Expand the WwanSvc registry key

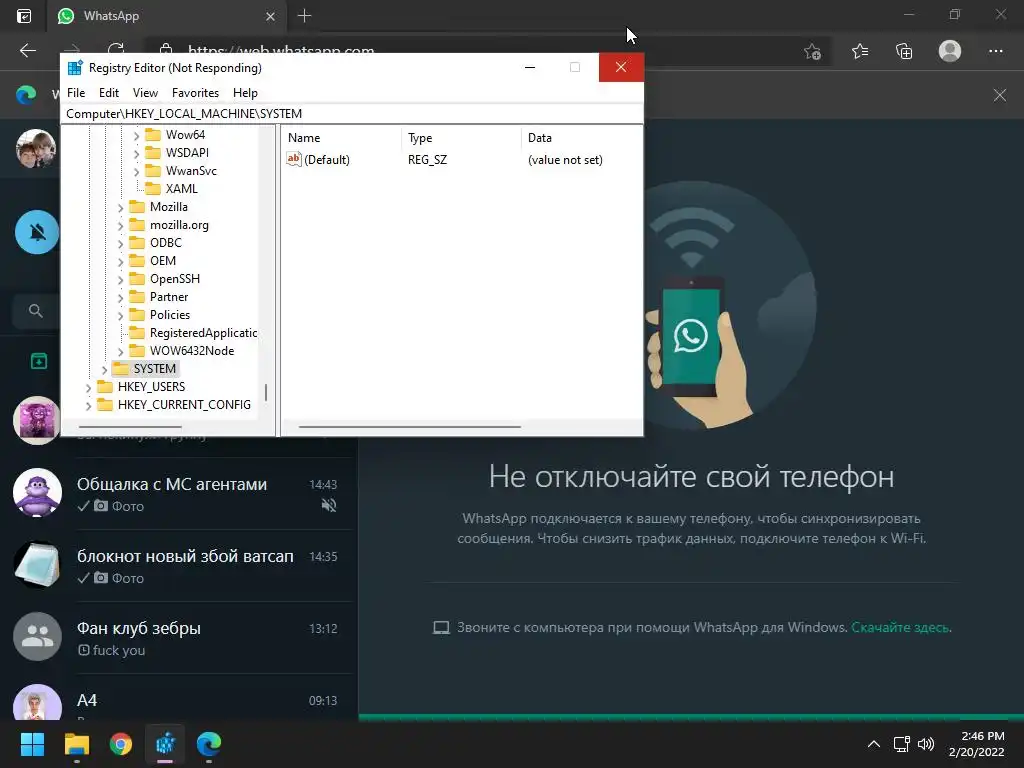[136, 171]
